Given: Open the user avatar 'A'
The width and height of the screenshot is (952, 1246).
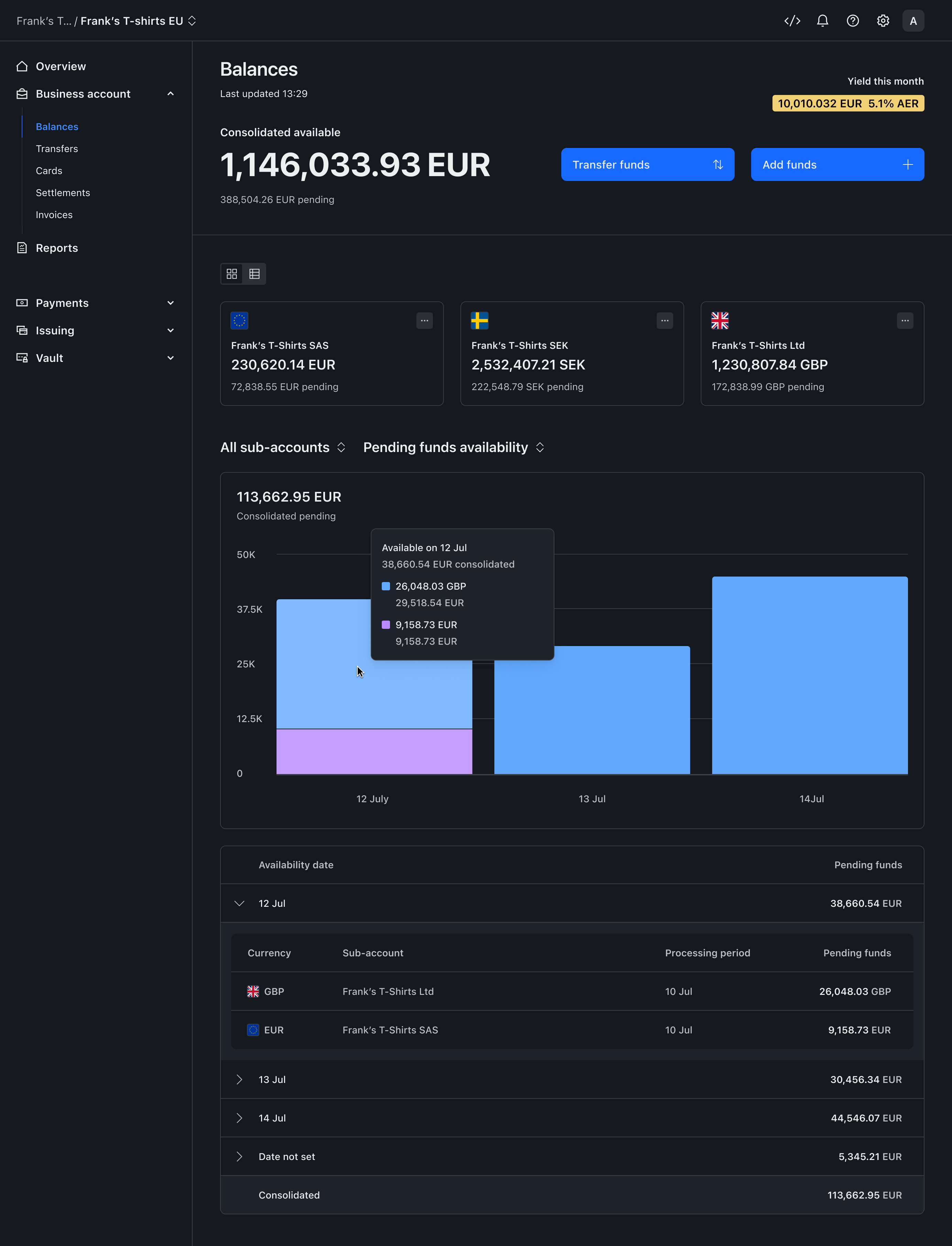Looking at the screenshot, I should (913, 21).
